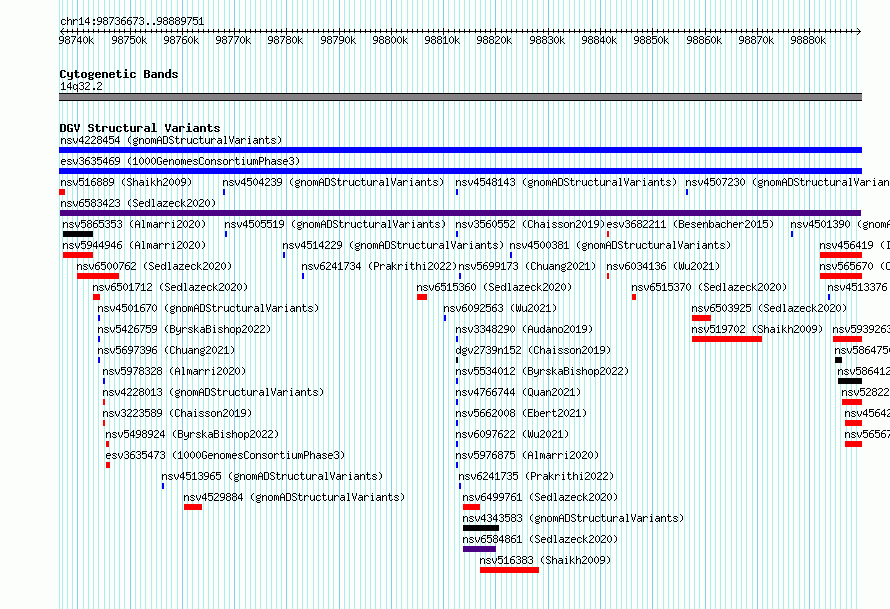Open nsv5426759 (ByrskaBishop2022) variant
Image resolution: width=890 pixels, height=609 pixels.
point(184,329)
